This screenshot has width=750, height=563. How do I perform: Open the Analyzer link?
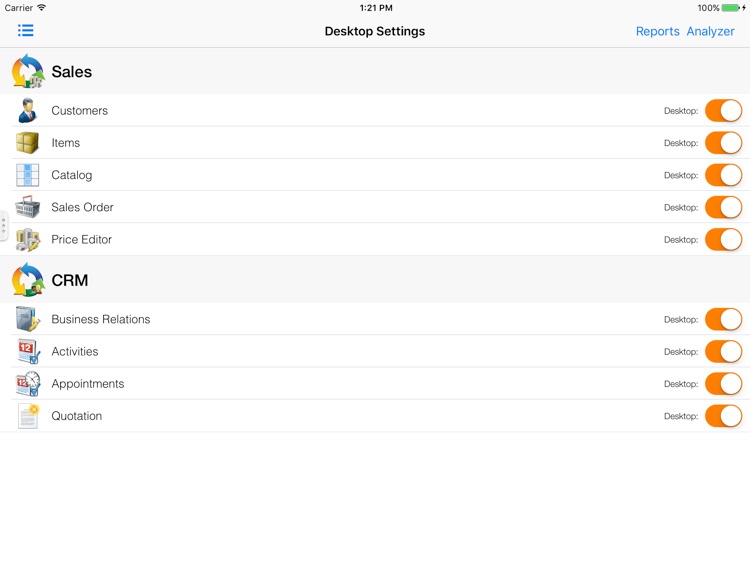[710, 31]
